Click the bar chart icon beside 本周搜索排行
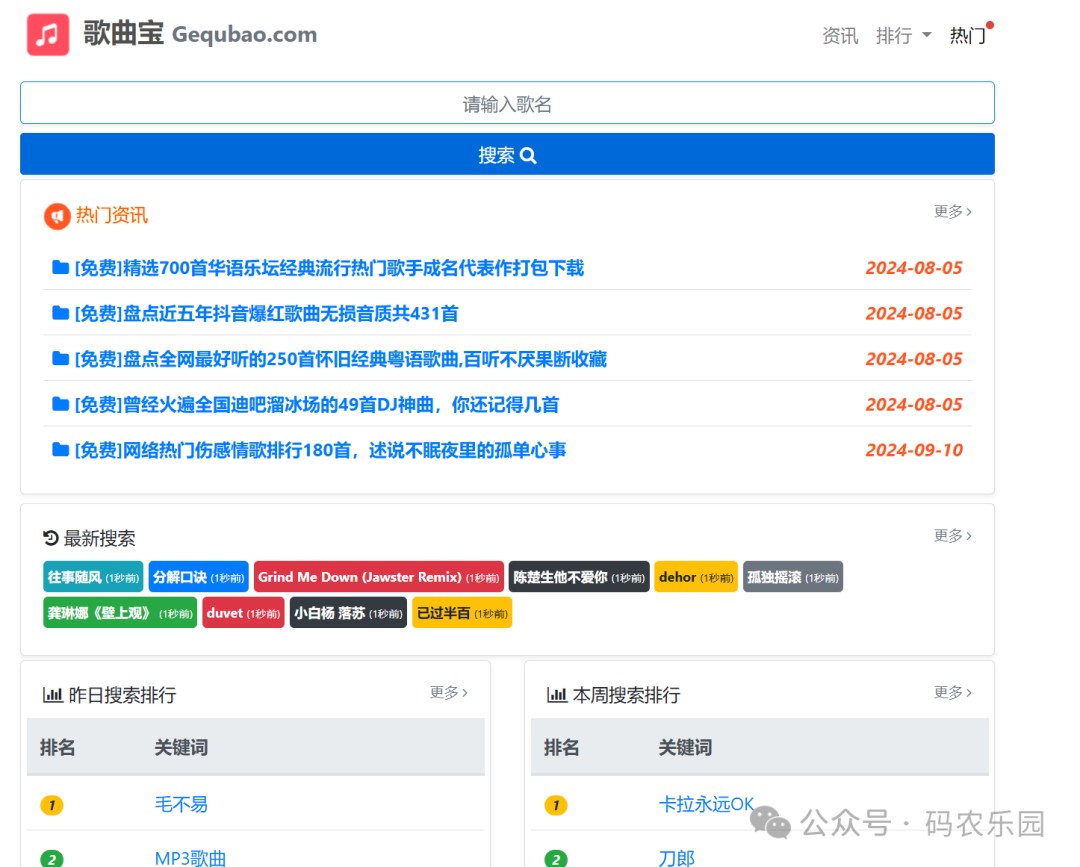1080x867 pixels. point(557,694)
